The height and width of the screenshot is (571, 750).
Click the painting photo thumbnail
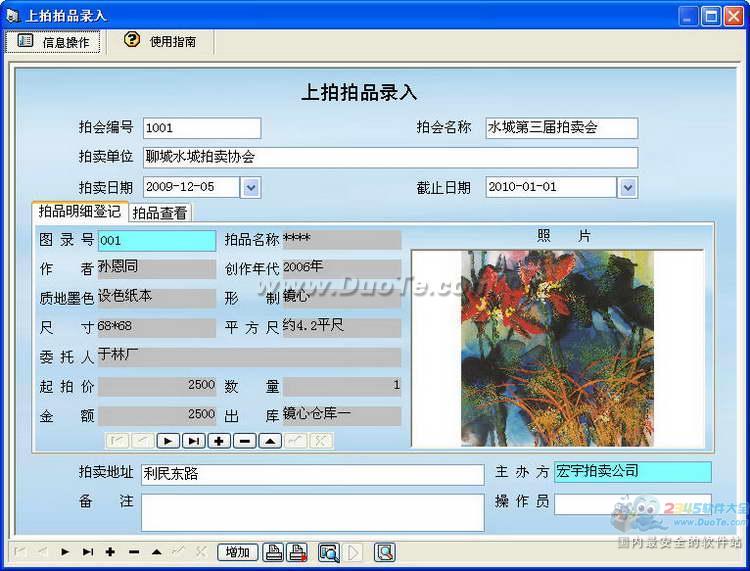click(557, 348)
